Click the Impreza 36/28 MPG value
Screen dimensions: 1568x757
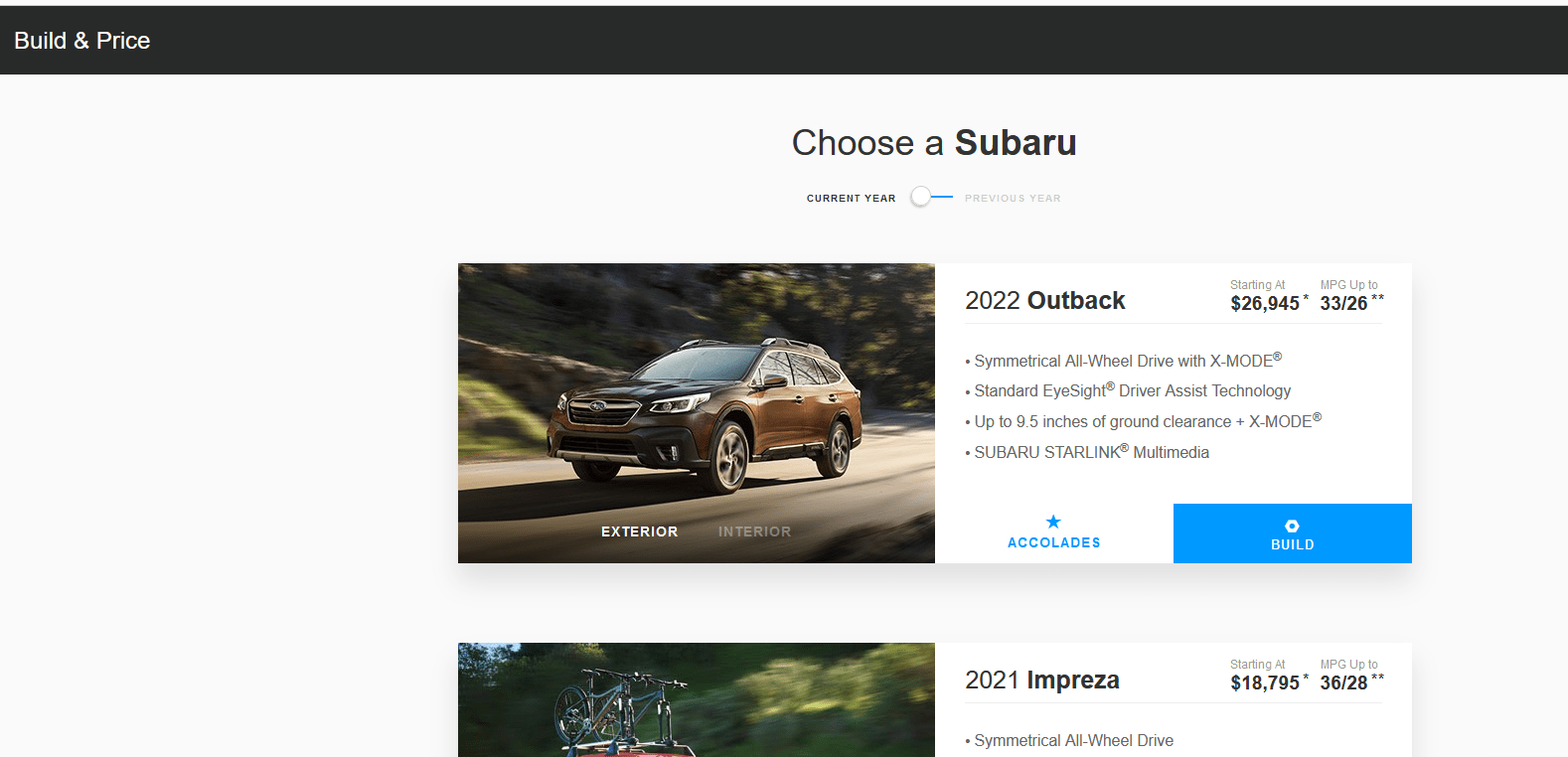point(1343,683)
